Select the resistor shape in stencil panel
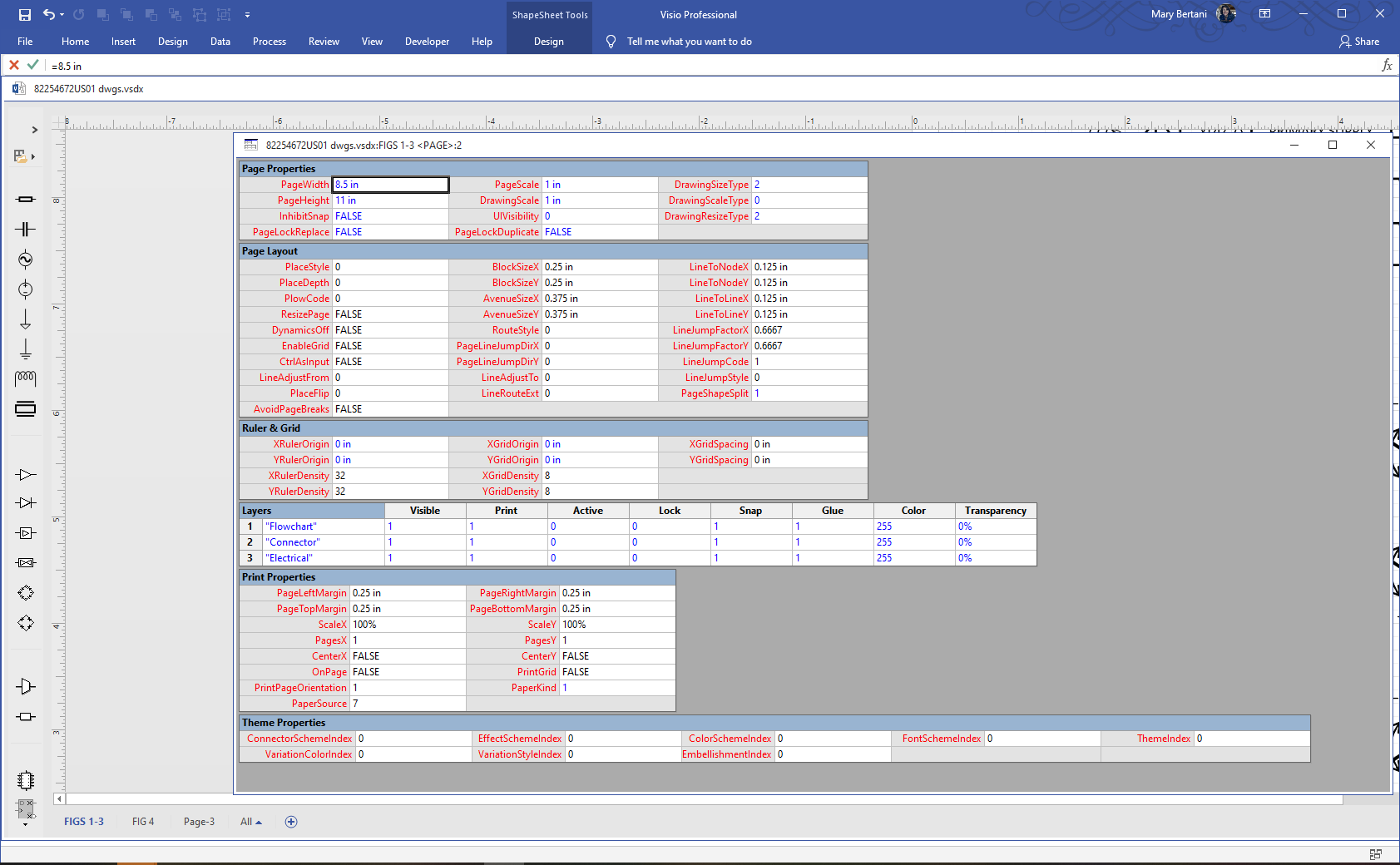The width and height of the screenshot is (1400, 865). (26, 199)
